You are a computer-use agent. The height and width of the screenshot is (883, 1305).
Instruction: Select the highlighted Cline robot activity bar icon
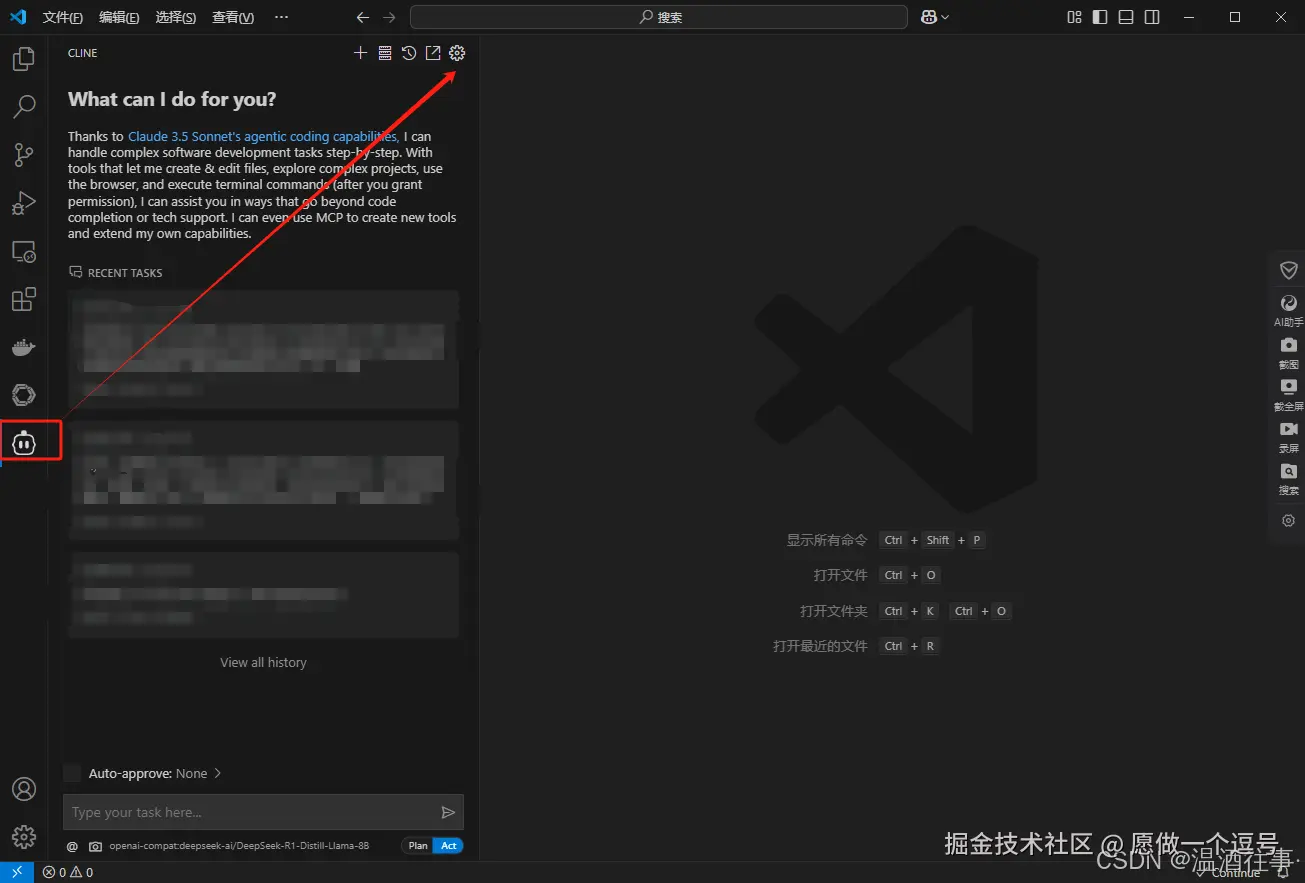[23, 442]
